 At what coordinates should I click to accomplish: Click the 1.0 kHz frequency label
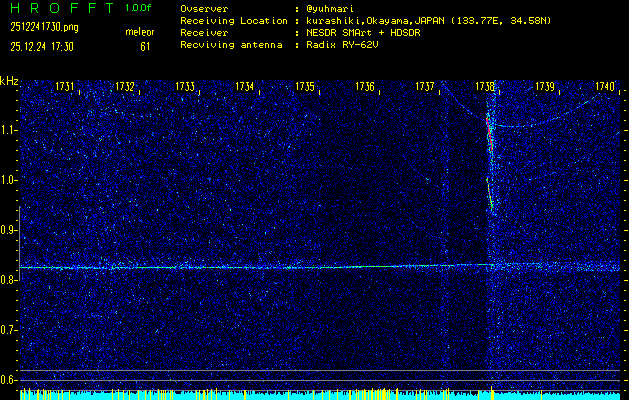[x=8, y=180]
